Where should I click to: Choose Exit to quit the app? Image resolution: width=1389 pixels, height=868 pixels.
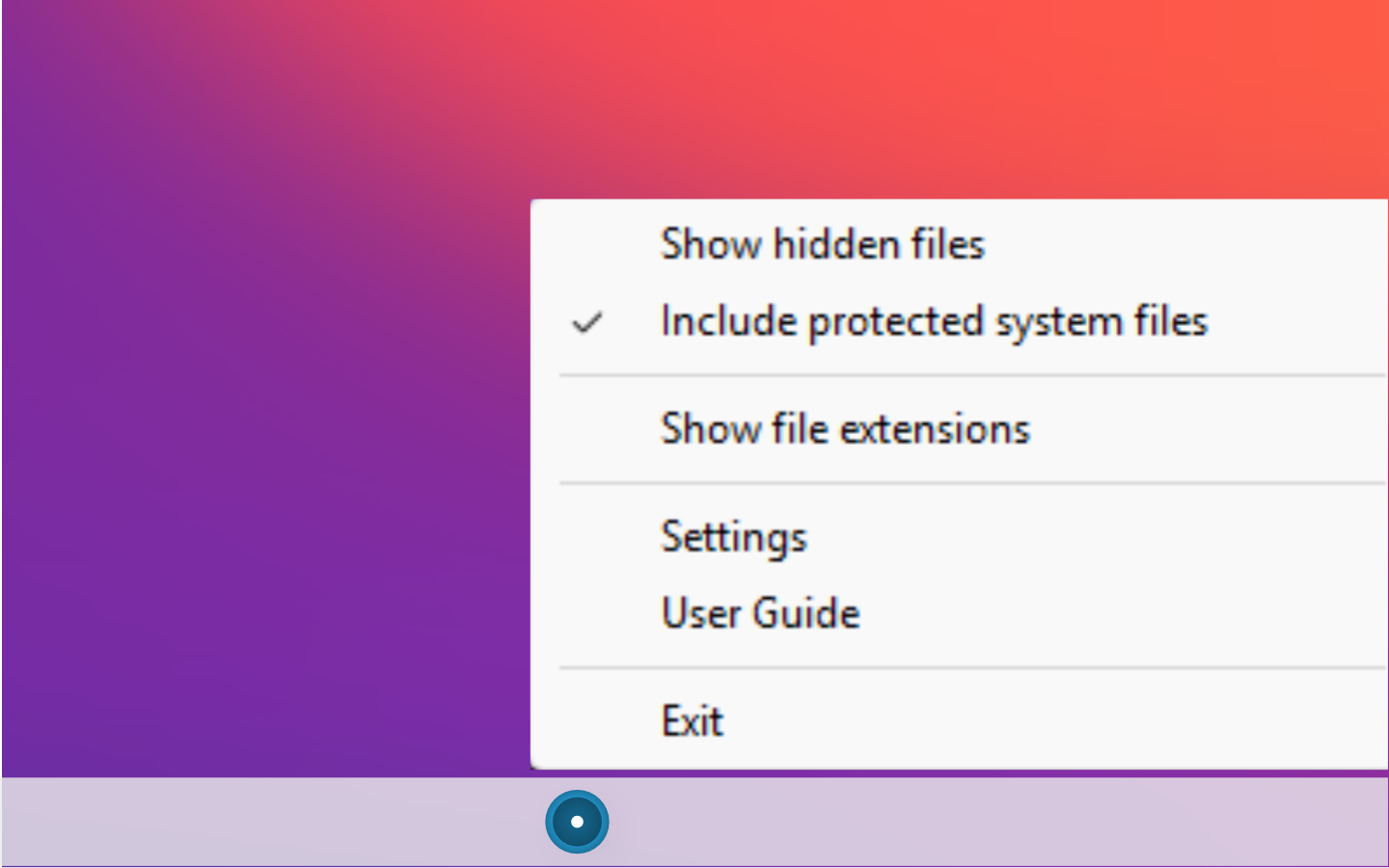coord(692,721)
